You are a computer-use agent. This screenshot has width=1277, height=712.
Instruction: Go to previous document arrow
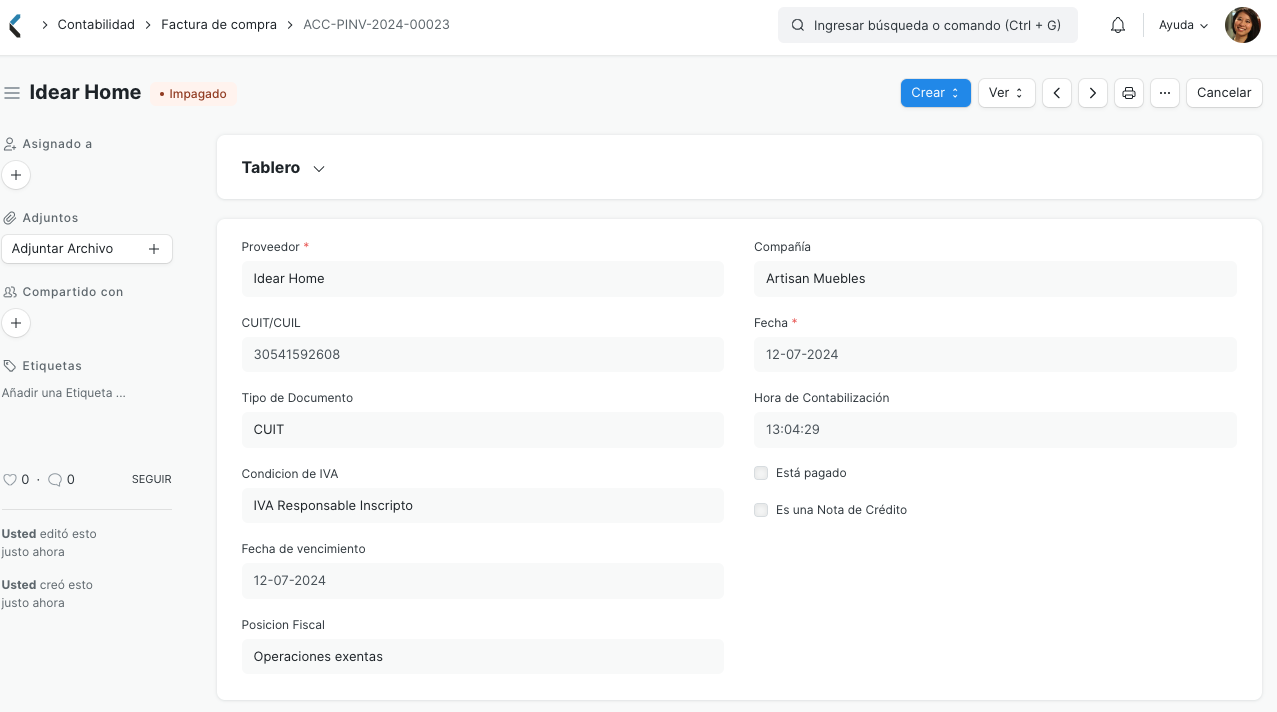(x=1057, y=93)
